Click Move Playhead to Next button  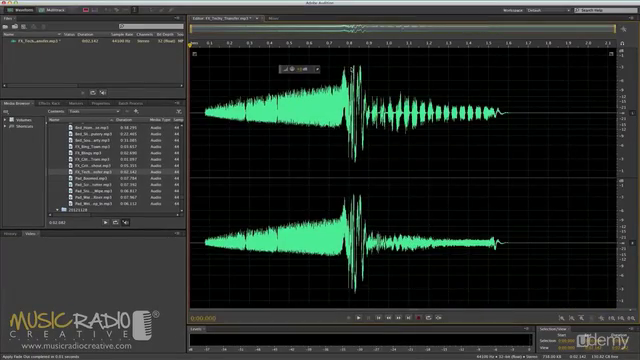point(409,318)
